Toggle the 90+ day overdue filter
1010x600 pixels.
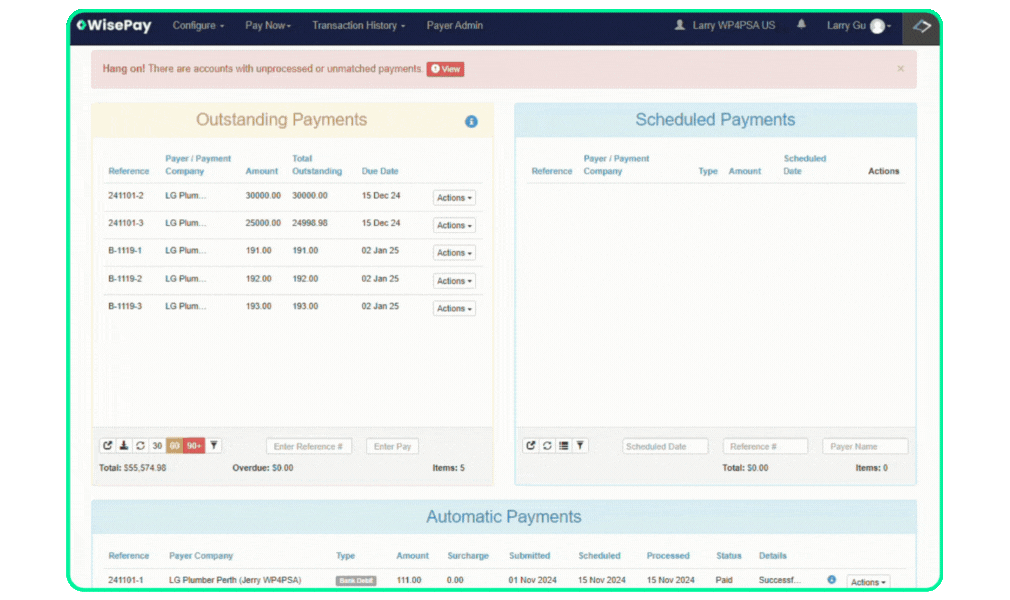[x=192, y=445]
